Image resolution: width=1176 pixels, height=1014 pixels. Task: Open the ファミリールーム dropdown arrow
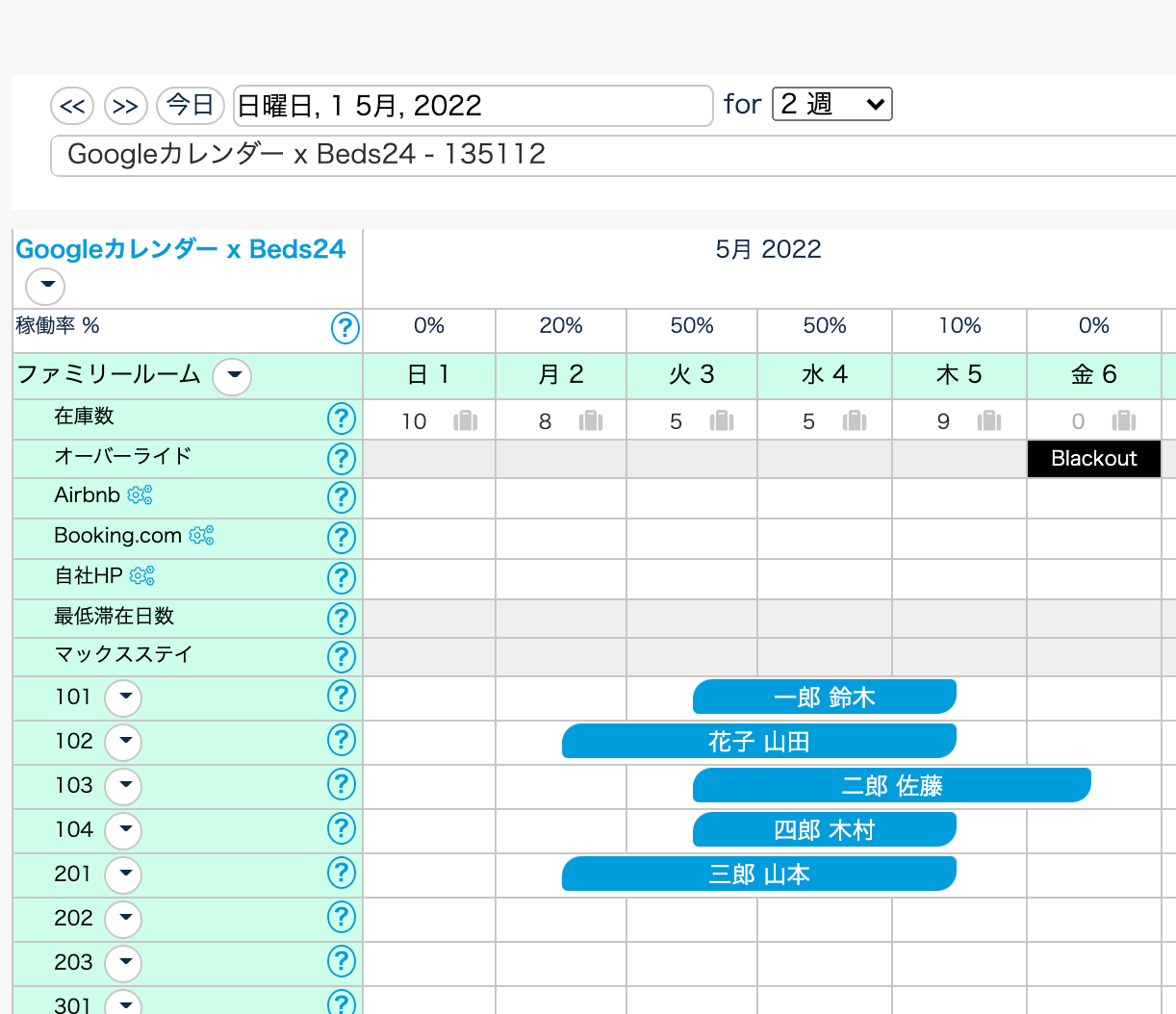[232, 376]
